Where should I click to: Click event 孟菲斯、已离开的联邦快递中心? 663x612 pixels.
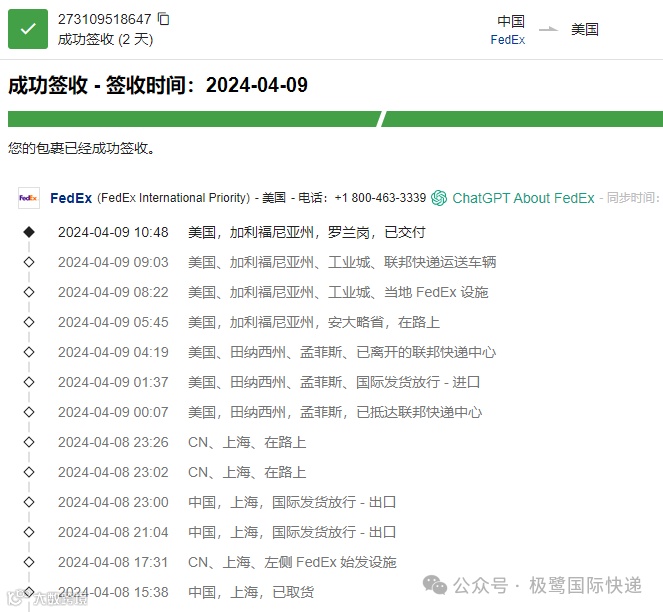click(x=342, y=352)
